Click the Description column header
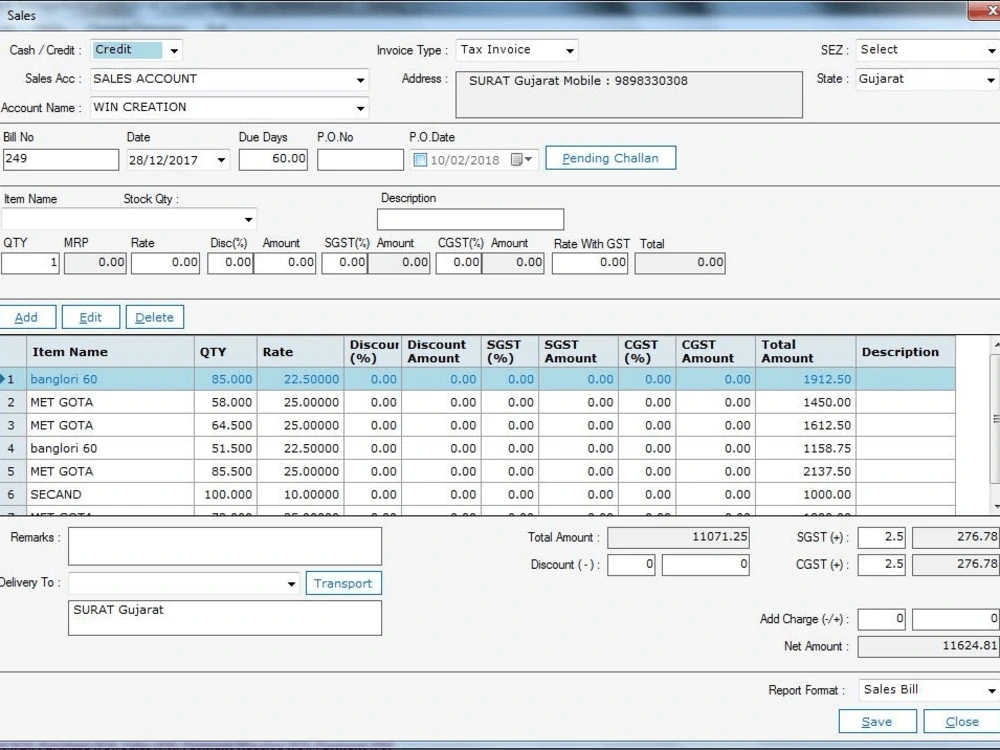 point(906,352)
